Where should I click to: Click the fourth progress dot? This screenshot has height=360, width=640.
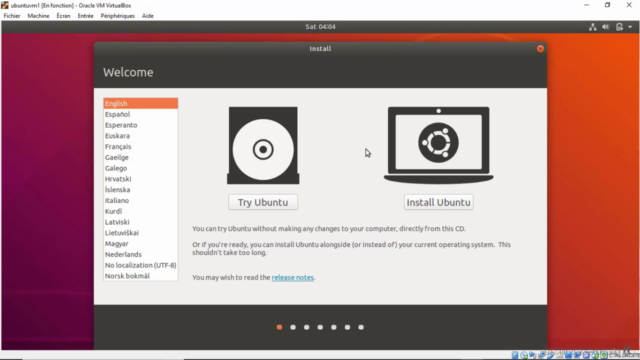click(320, 327)
